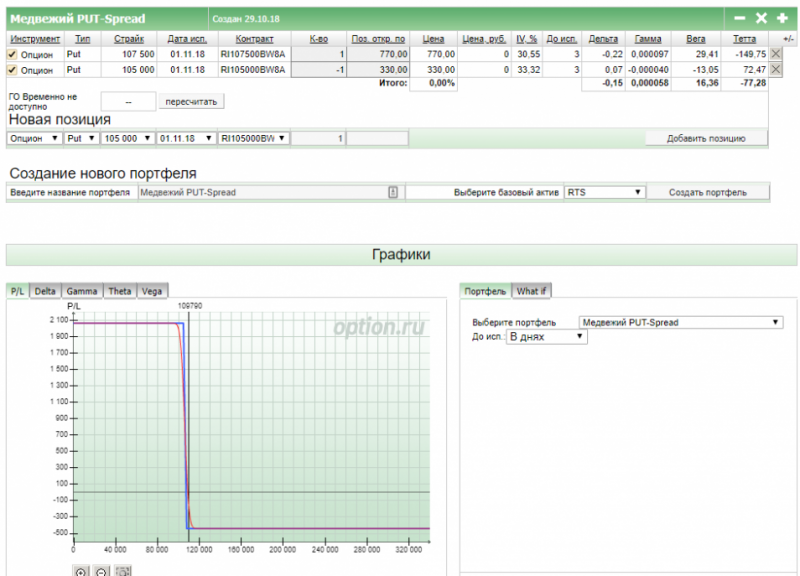Click the Добавить позицию button
This screenshot has height=576, width=800.
[x=706, y=138]
